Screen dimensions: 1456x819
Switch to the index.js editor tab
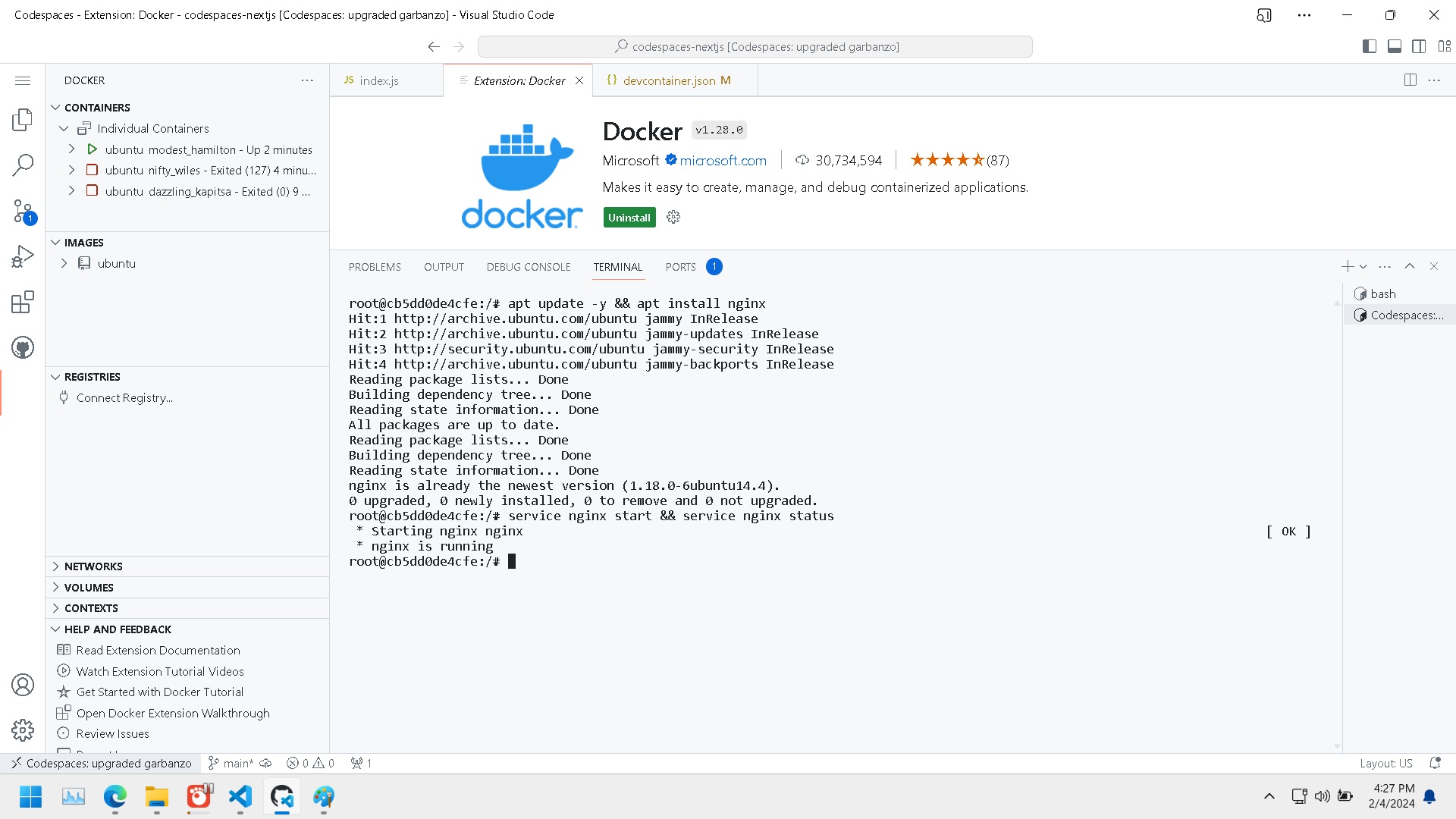386,80
